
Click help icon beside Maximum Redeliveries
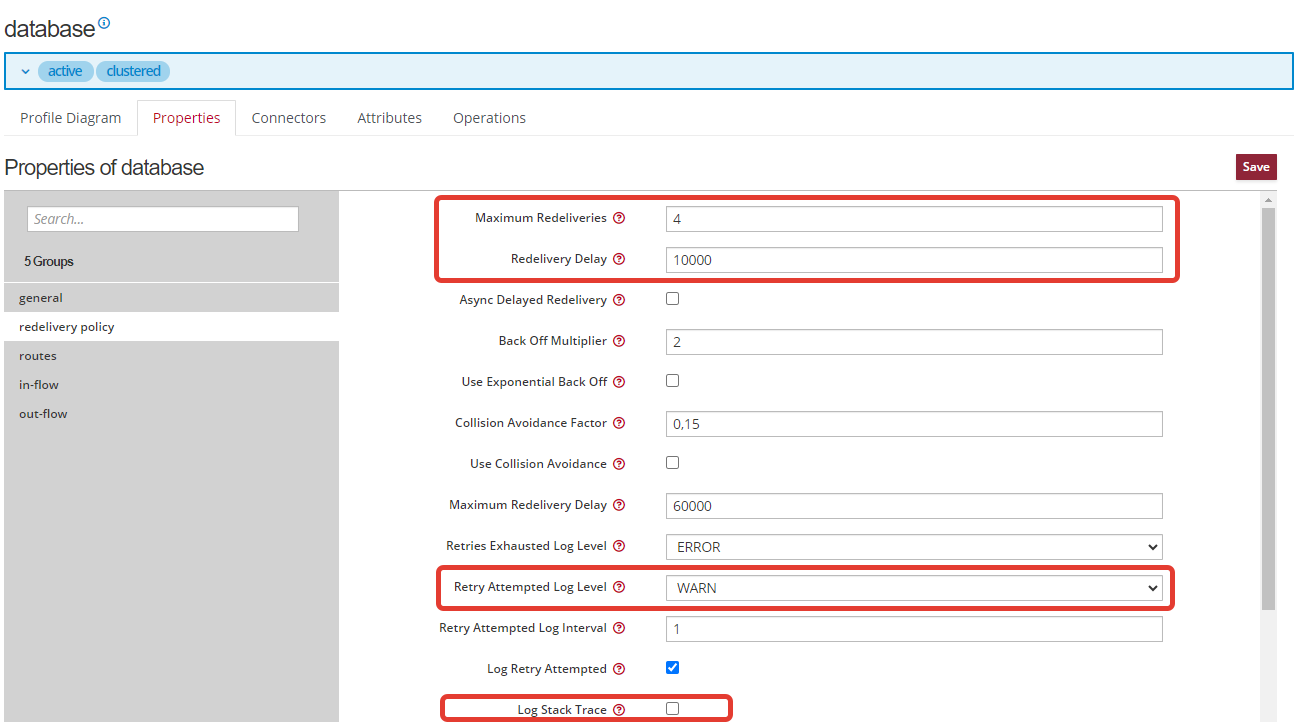[619, 218]
